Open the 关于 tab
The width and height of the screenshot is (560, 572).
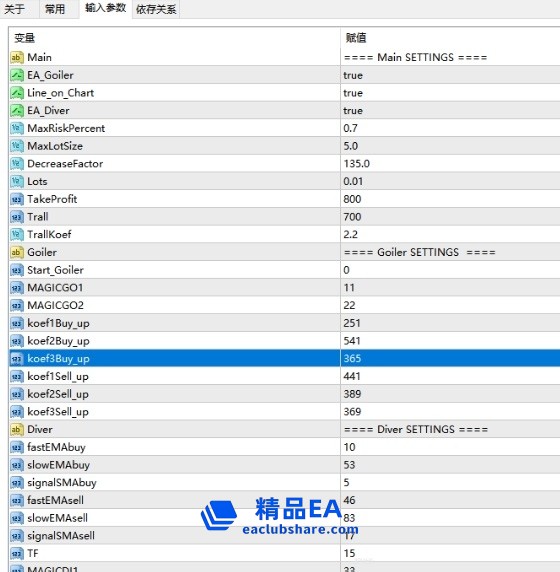(x=15, y=9)
